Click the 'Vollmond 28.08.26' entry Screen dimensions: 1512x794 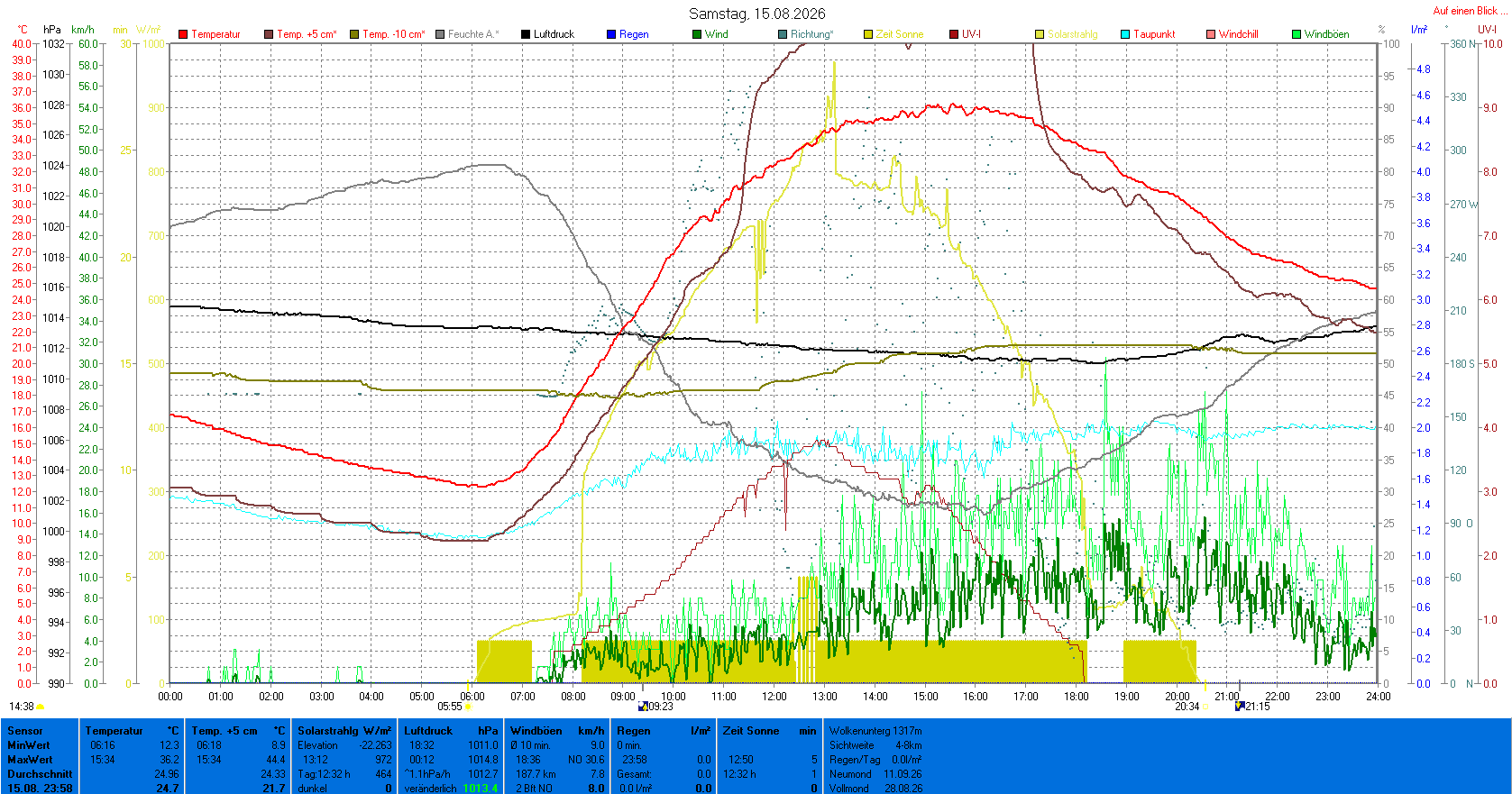click(875, 789)
